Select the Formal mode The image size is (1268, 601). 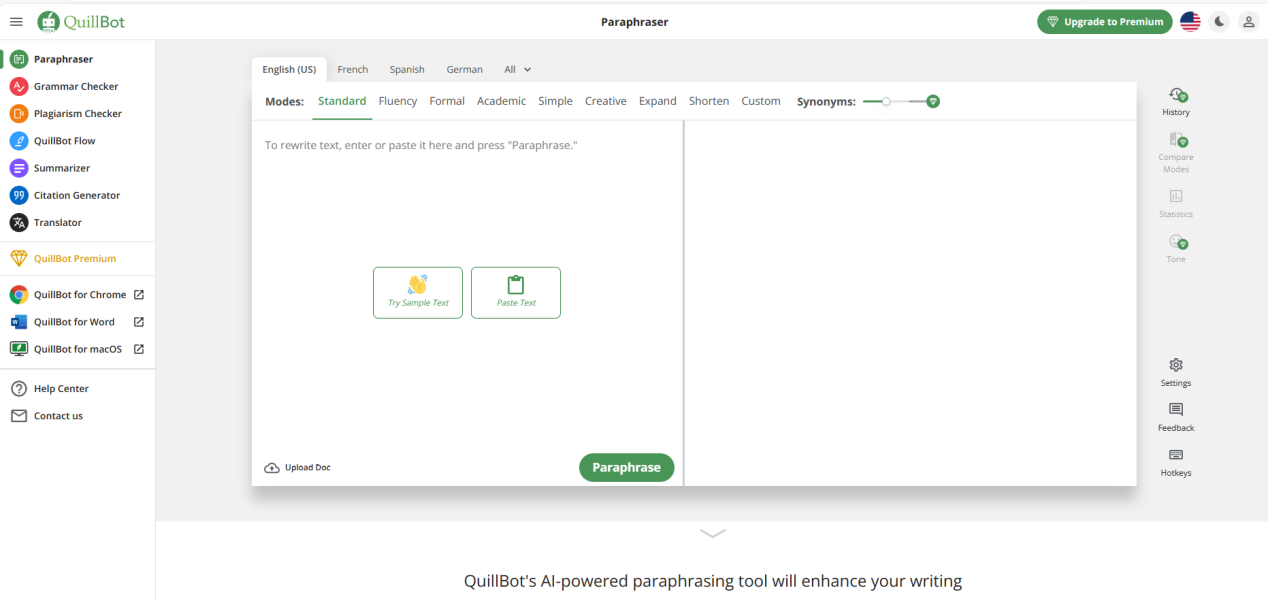tap(447, 101)
